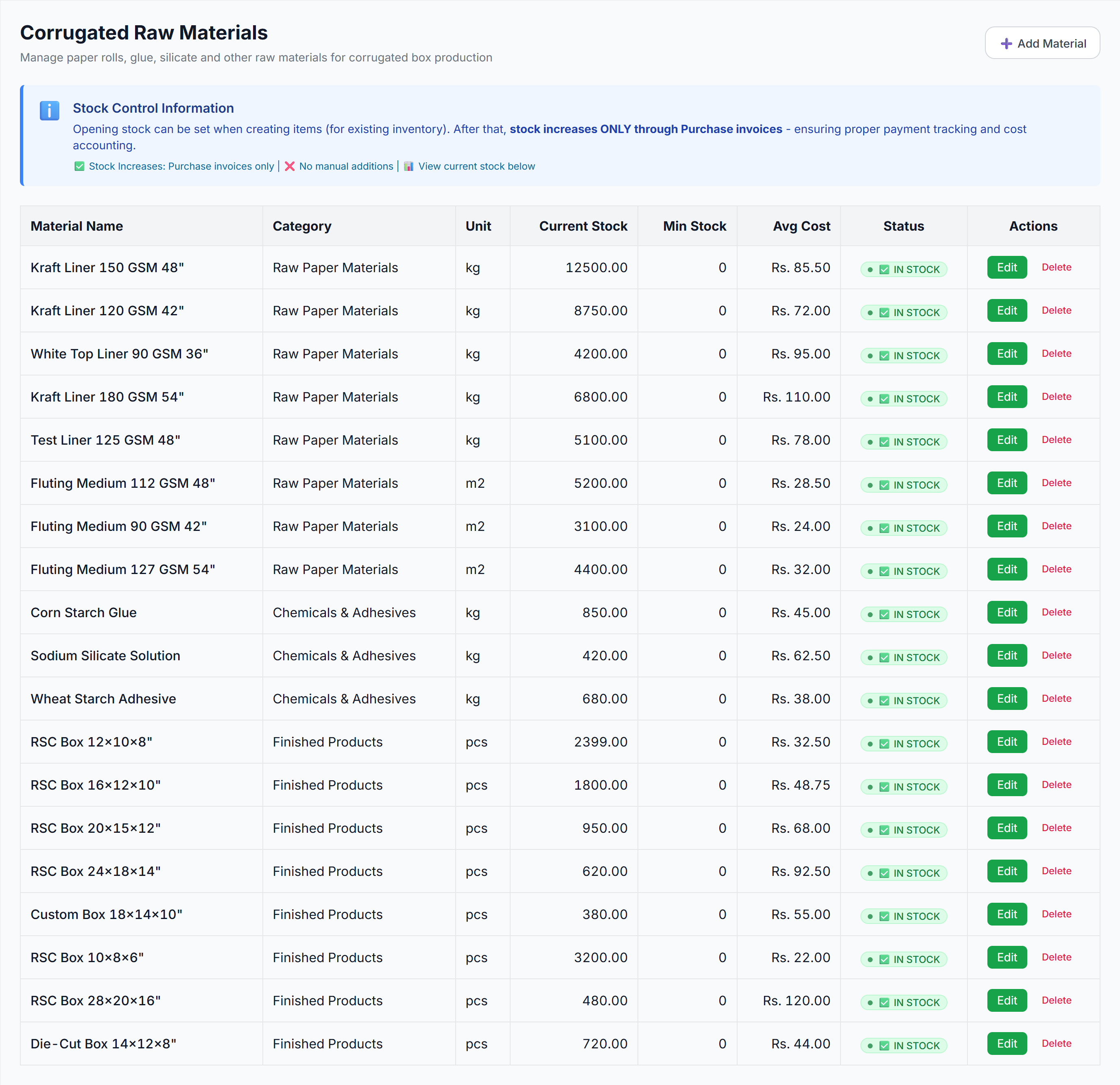Image resolution: width=1120 pixels, height=1085 pixels.
Task: Edit RSC Box 10×8×6"
Action: point(1007,958)
